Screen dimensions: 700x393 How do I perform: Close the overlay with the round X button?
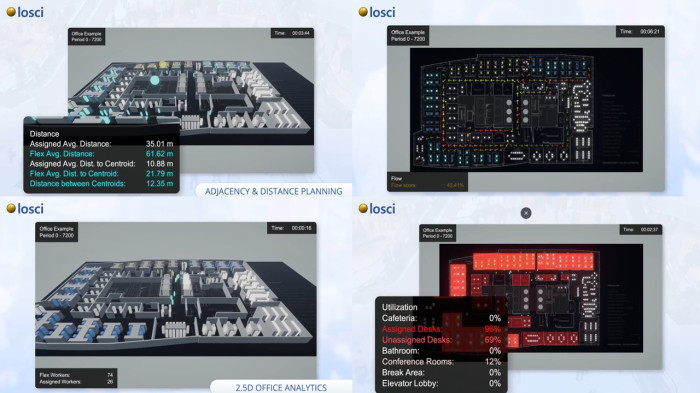526,213
